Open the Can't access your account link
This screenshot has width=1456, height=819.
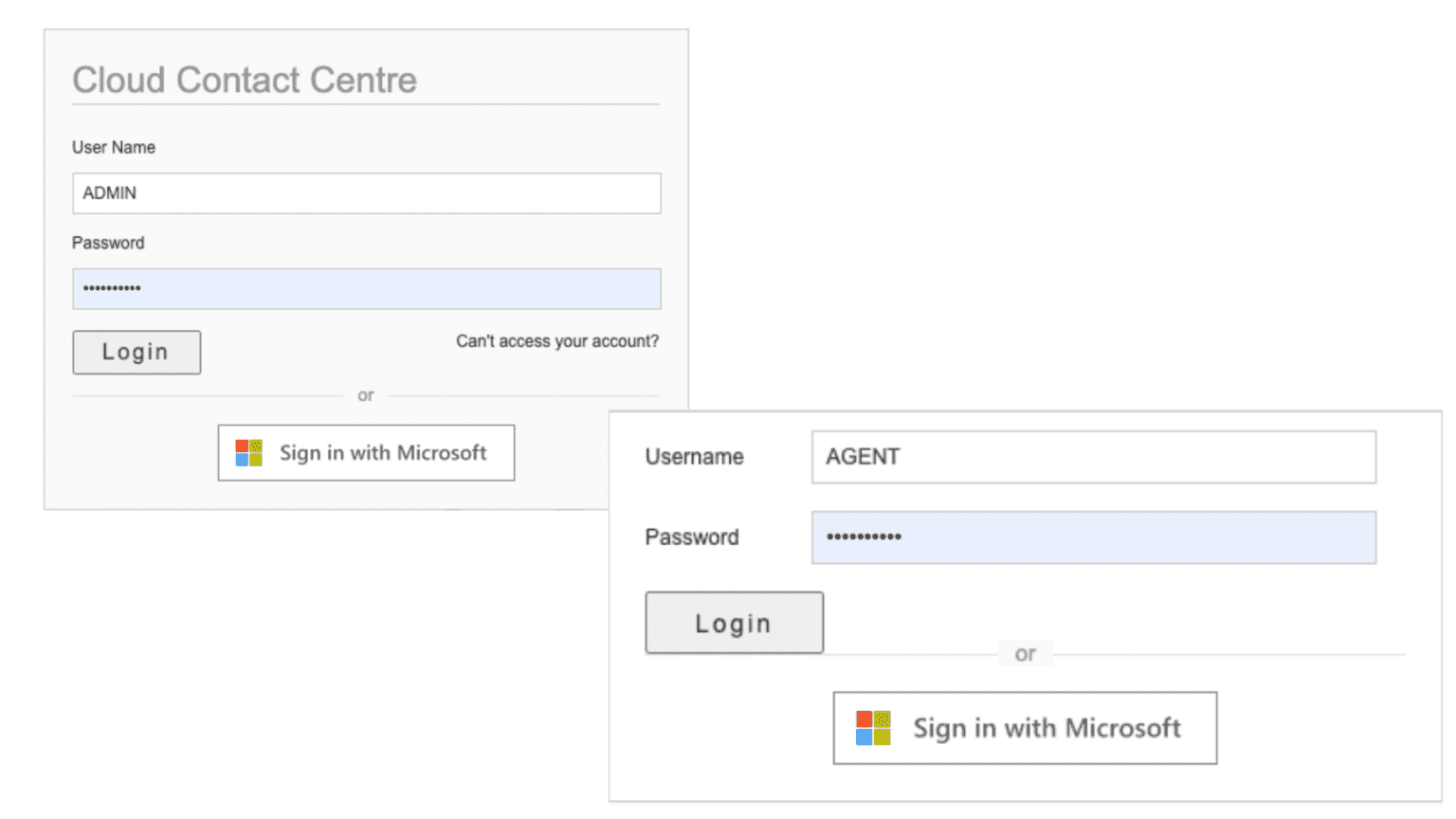[556, 340]
